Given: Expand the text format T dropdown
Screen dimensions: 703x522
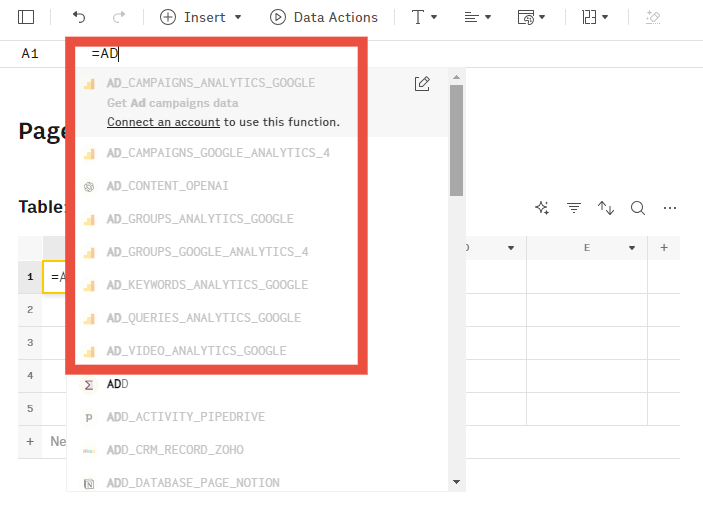Looking at the screenshot, I should point(424,17).
